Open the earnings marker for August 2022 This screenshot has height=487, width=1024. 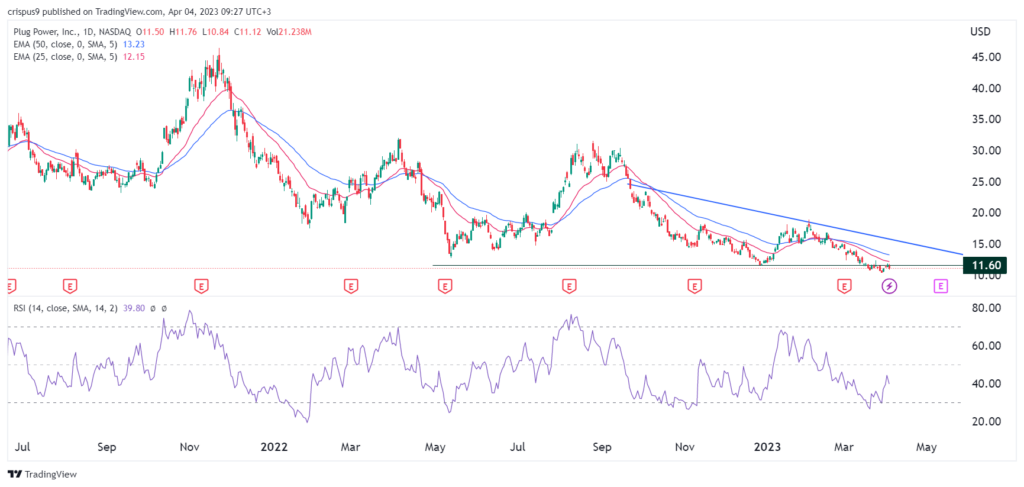click(569, 286)
